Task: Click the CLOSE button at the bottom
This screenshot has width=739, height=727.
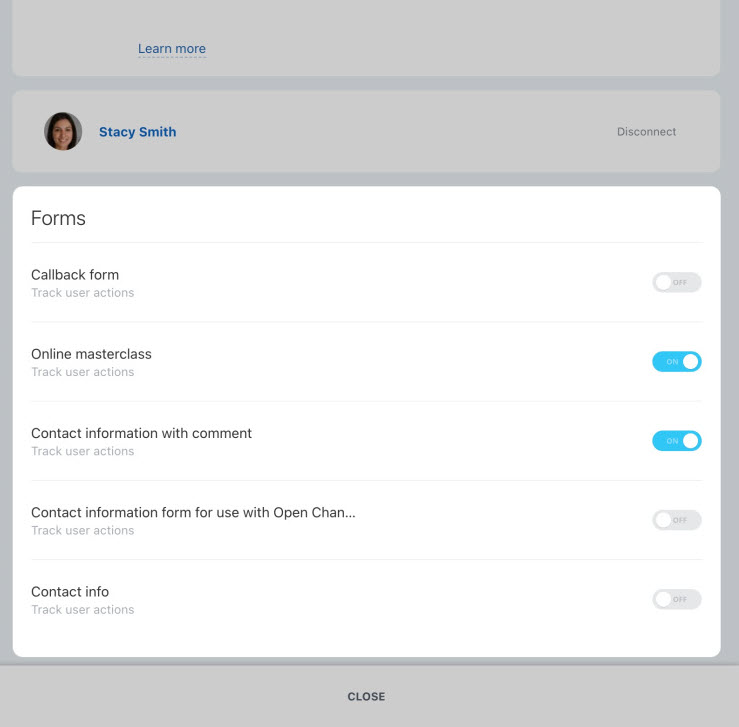Action: (366, 696)
